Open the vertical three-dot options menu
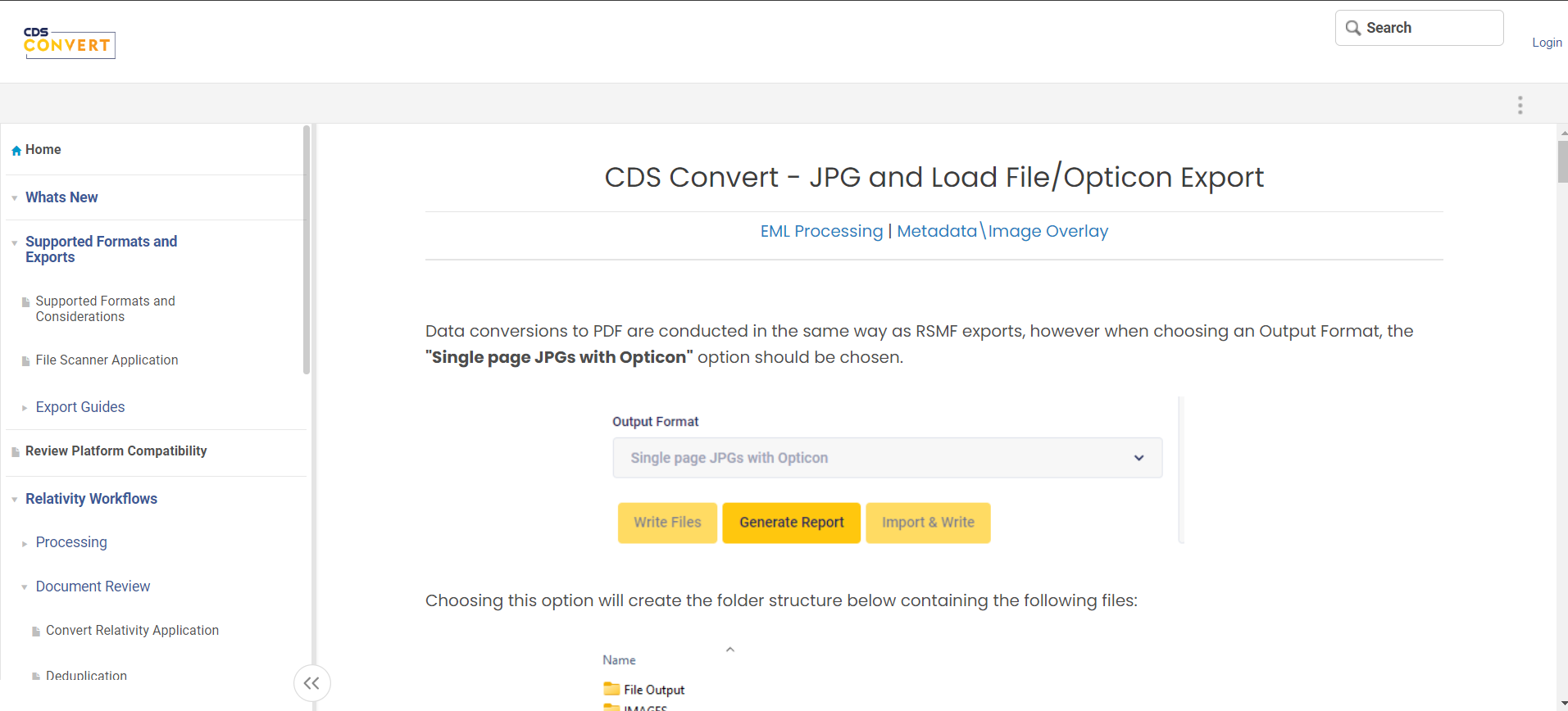The image size is (1568, 711). tap(1520, 105)
